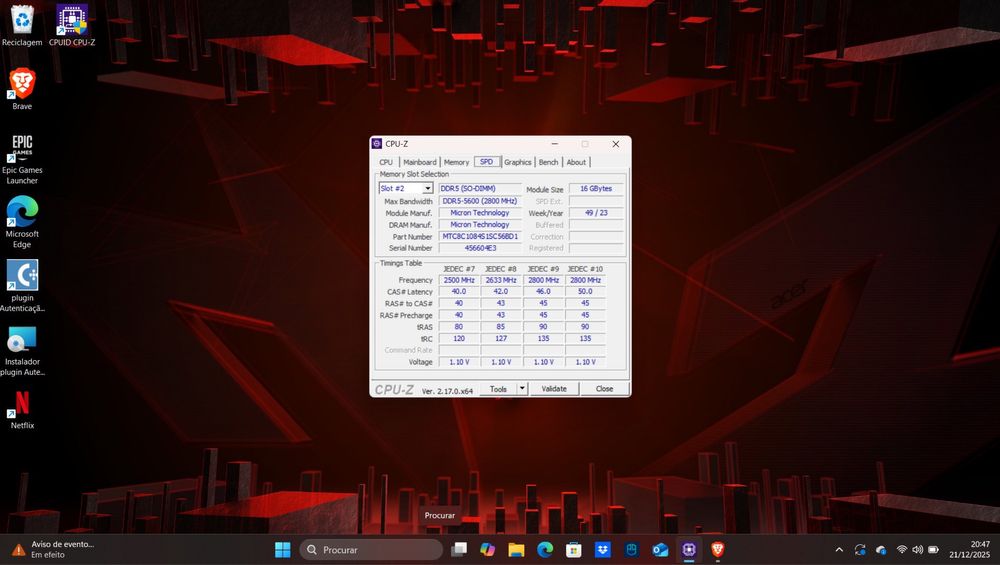Click Serial Number value 456604E3
The height and width of the screenshot is (565, 1000).
click(x=480, y=248)
